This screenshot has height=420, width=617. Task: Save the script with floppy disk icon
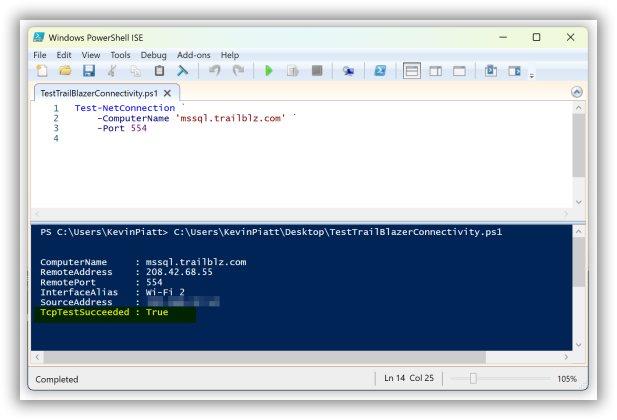coord(89,71)
